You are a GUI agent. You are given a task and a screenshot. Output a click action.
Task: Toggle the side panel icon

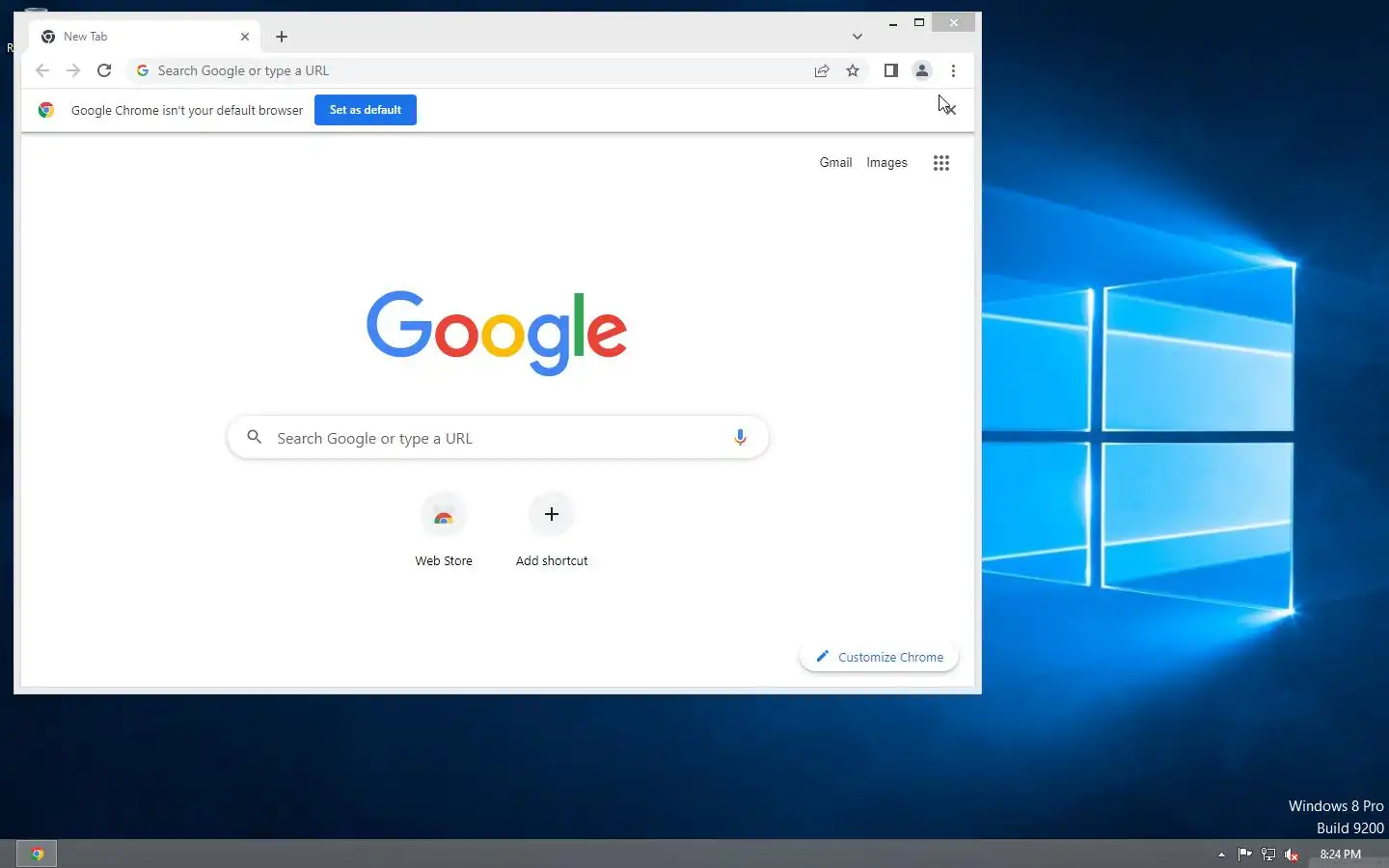click(891, 70)
